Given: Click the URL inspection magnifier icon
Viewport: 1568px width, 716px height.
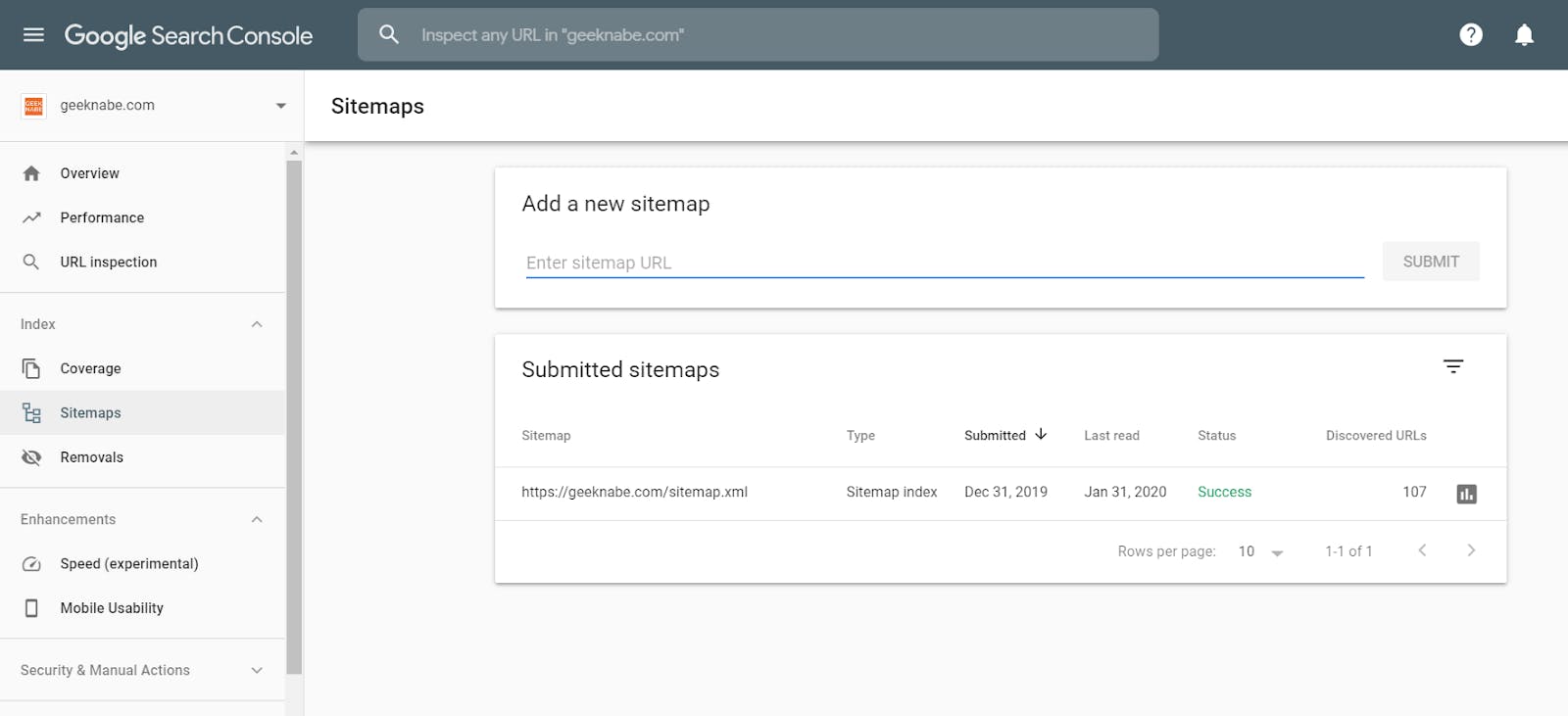Looking at the screenshot, I should [x=31, y=262].
